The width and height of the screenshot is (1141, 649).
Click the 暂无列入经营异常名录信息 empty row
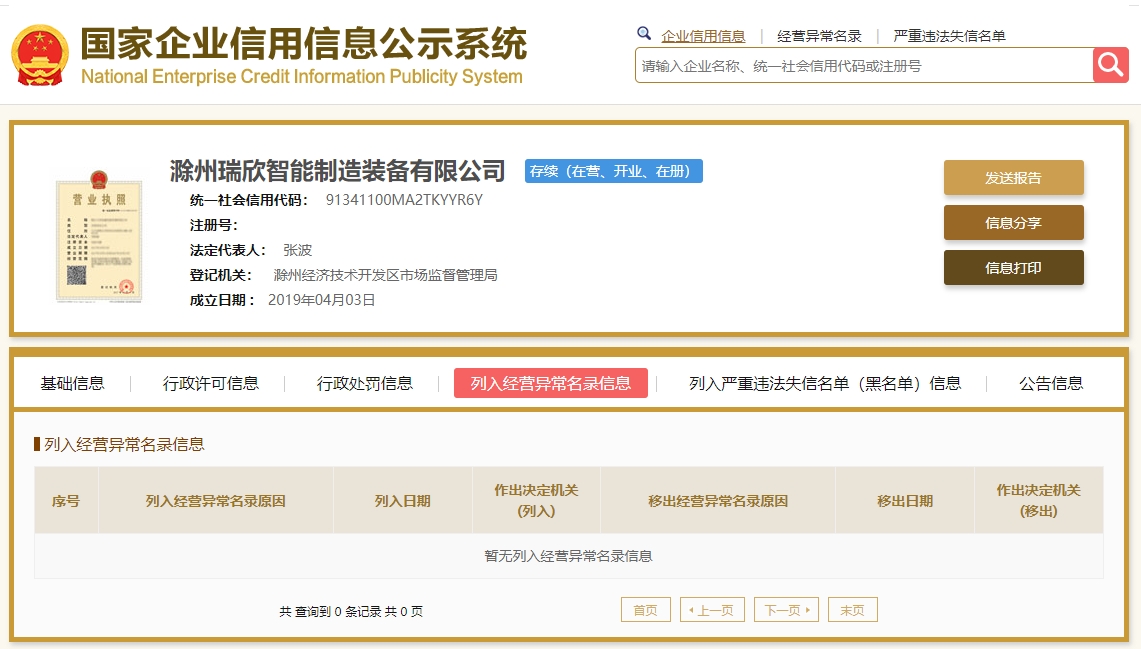point(569,556)
